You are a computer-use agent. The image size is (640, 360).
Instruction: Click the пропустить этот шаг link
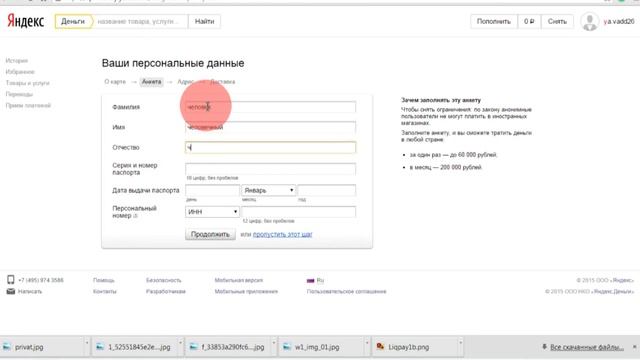click(282, 234)
